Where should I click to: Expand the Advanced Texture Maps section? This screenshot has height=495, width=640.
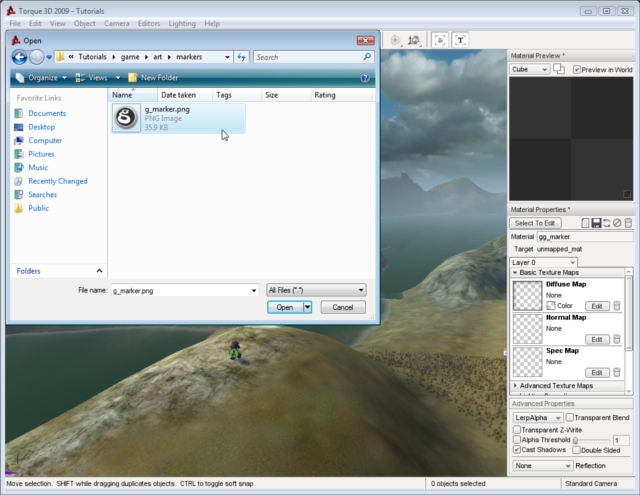[516, 385]
